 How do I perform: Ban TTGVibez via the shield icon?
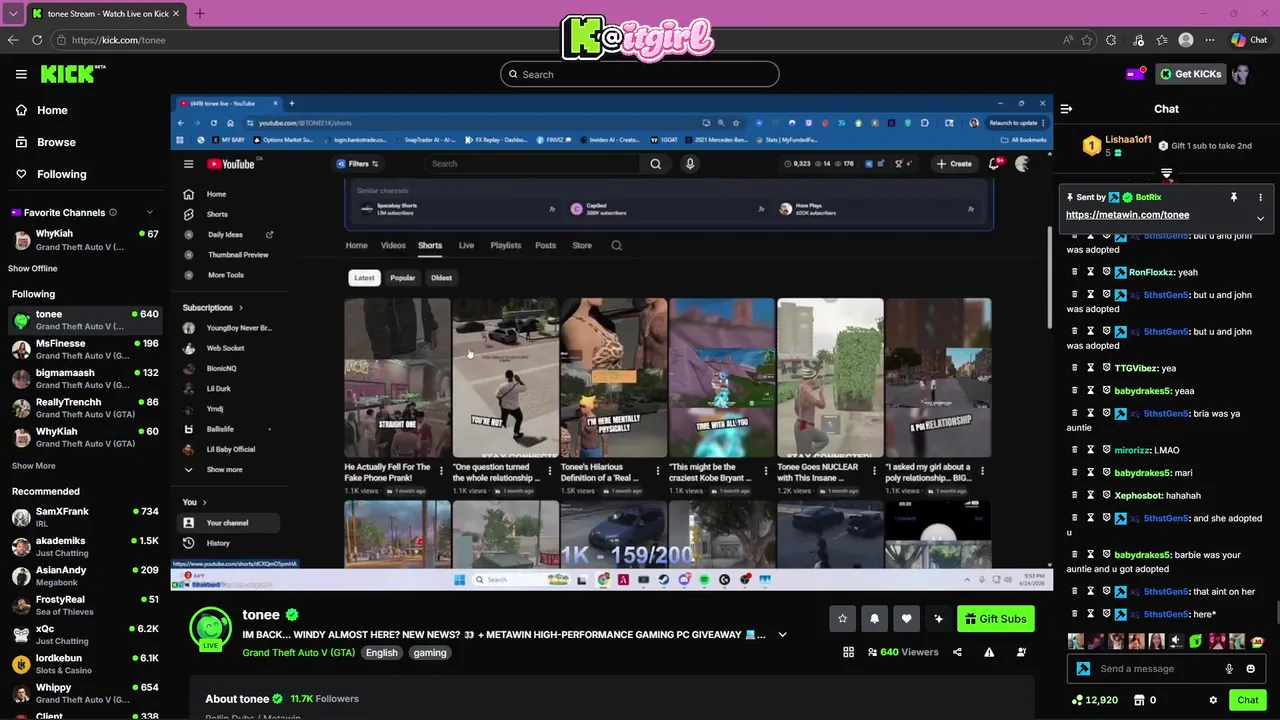pos(1107,368)
